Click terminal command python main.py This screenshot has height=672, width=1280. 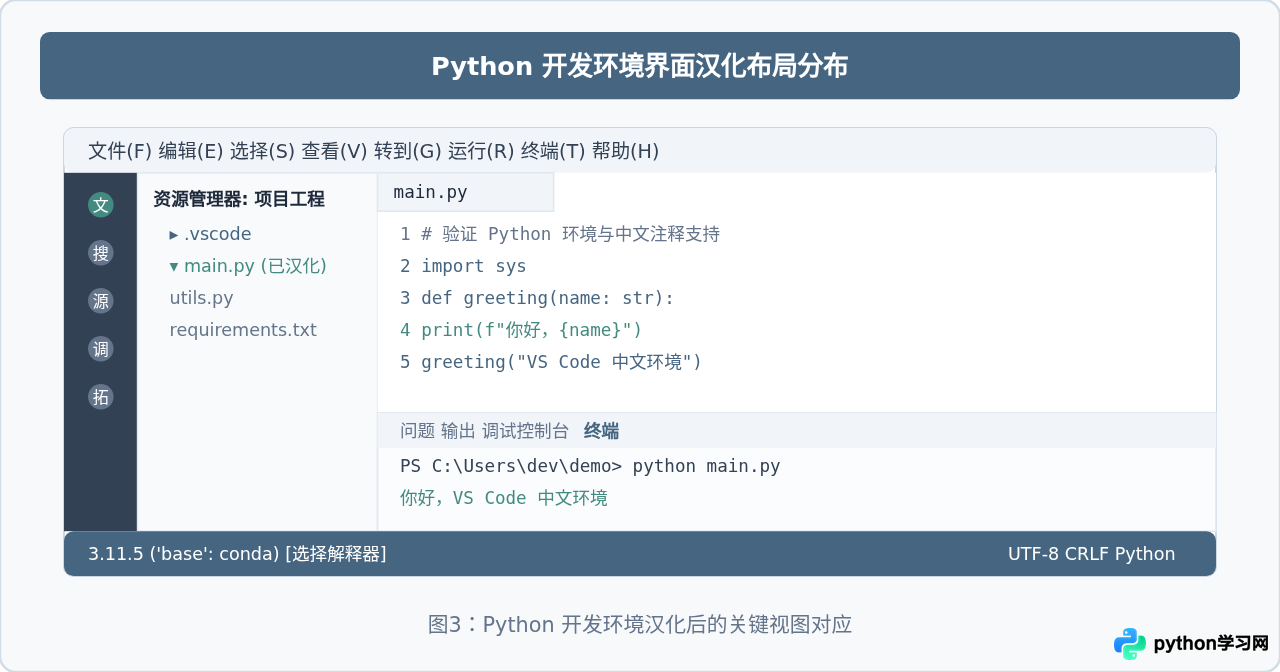click(x=706, y=466)
